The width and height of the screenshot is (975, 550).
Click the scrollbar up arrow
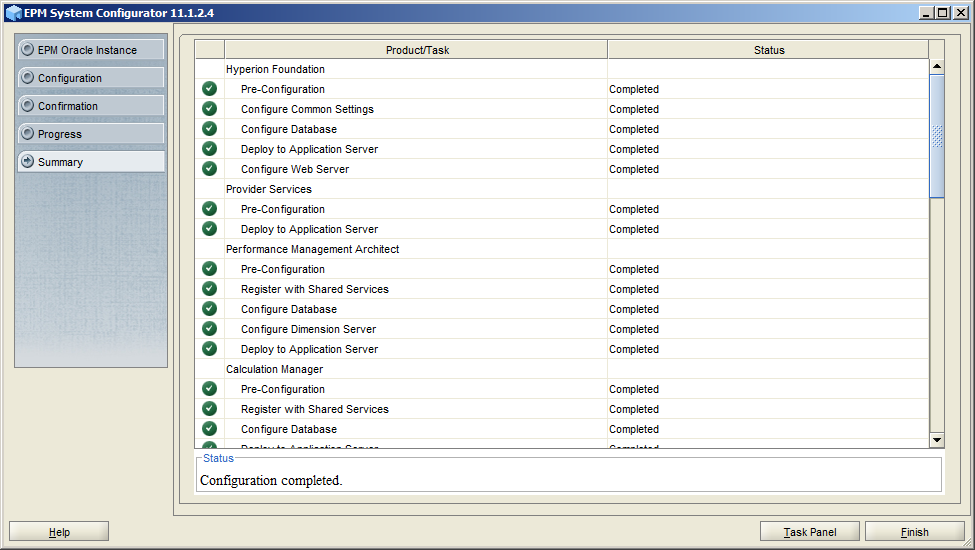coord(936,66)
